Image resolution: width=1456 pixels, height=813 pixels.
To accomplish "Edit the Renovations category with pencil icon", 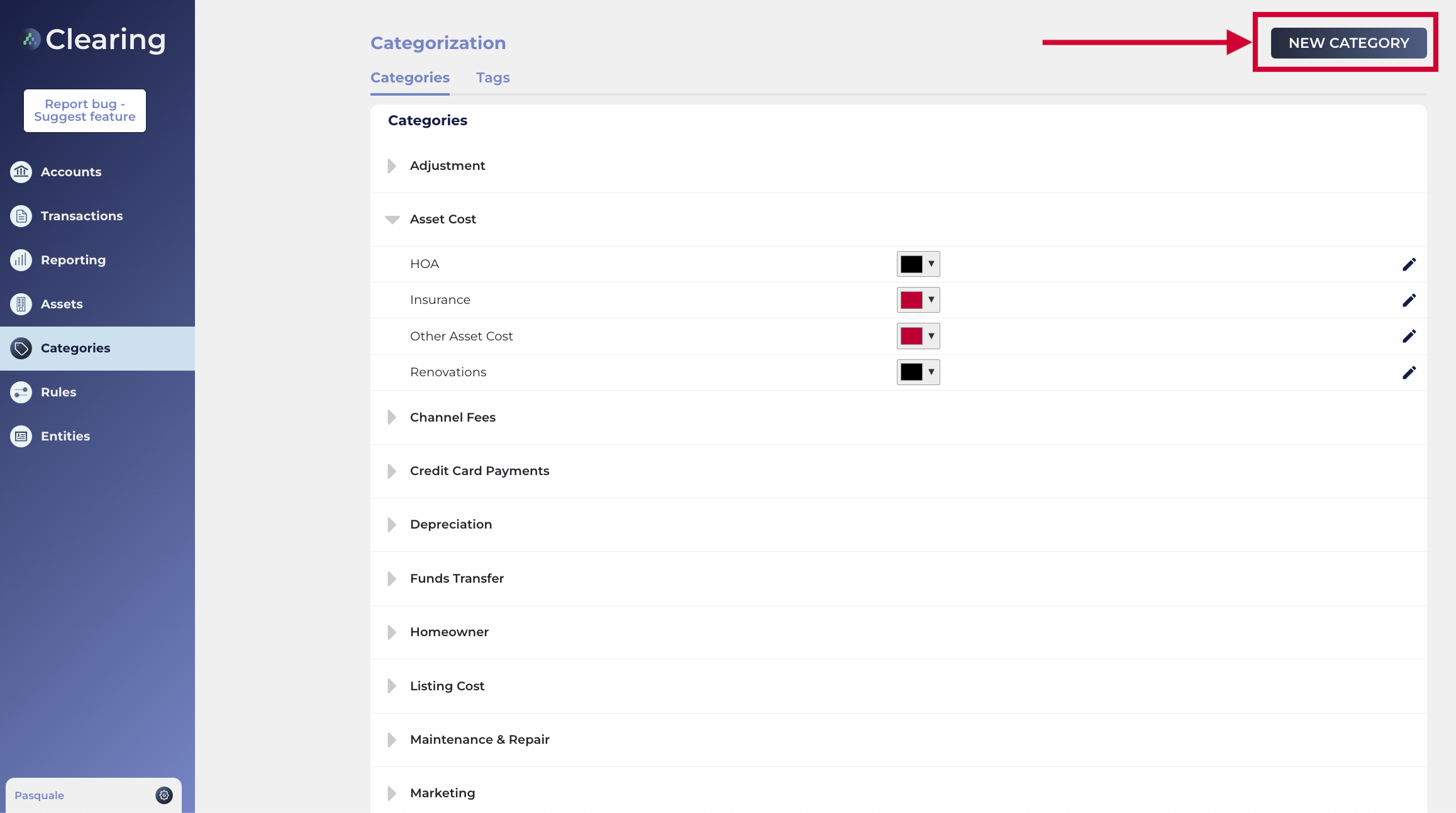I will coord(1409,373).
